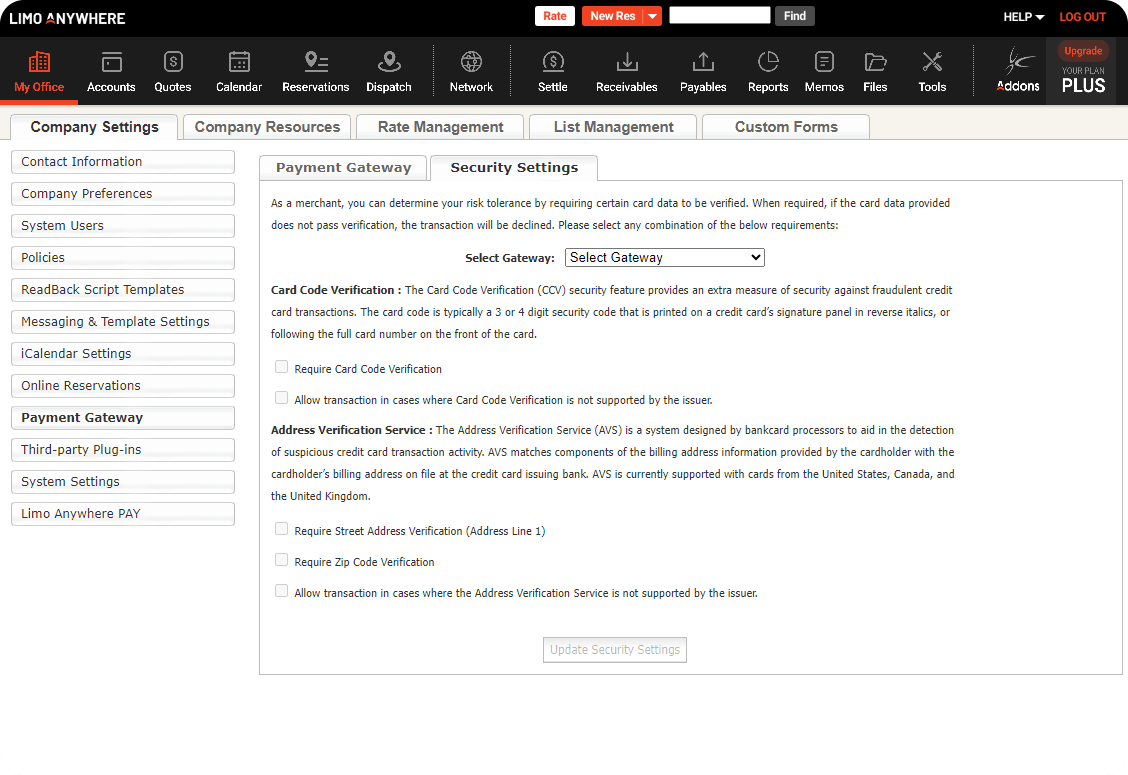Switch to Company Resources tab
This screenshot has height=775, width=1128.
coord(267,127)
